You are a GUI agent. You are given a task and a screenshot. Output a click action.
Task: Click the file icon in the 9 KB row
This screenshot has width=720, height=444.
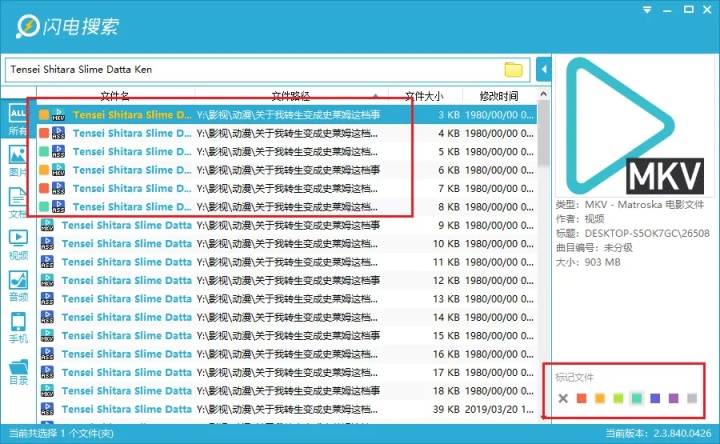click(47, 225)
